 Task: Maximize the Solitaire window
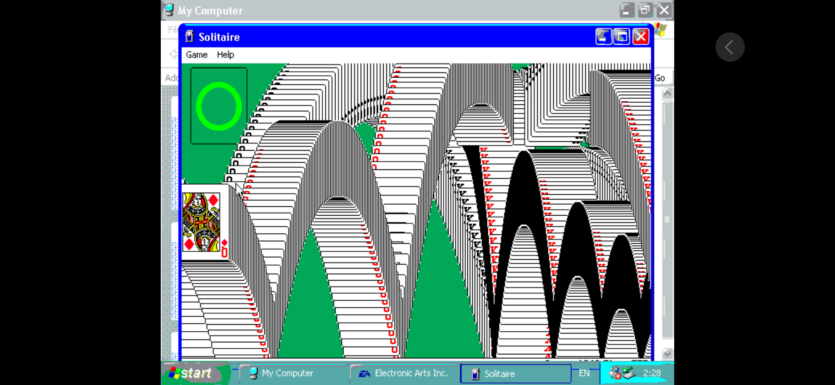621,37
